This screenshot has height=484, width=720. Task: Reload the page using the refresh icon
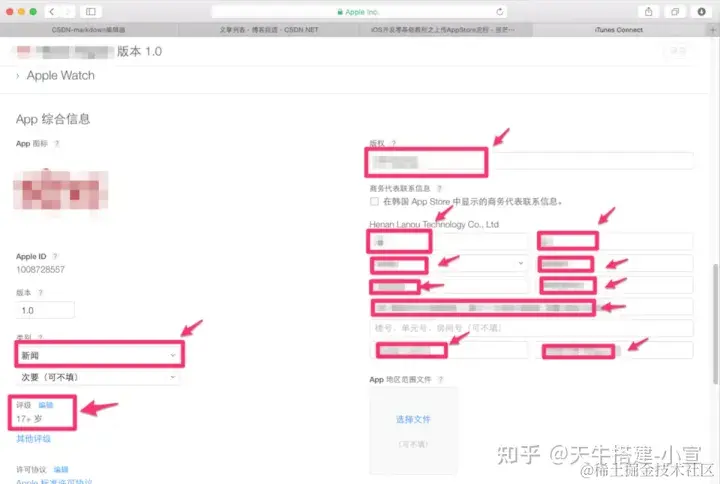pos(500,11)
